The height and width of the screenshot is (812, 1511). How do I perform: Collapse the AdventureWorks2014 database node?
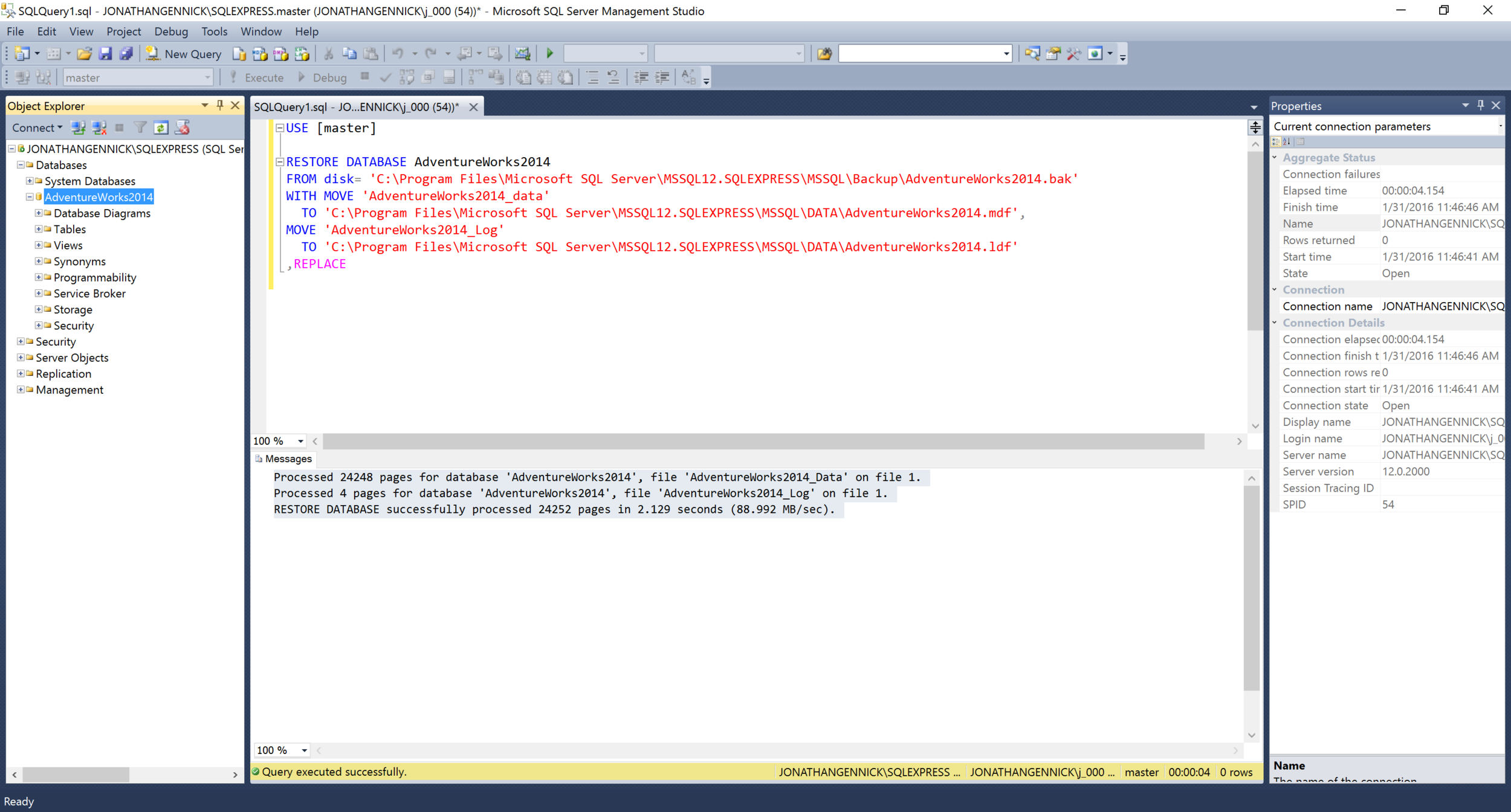(29, 197)
